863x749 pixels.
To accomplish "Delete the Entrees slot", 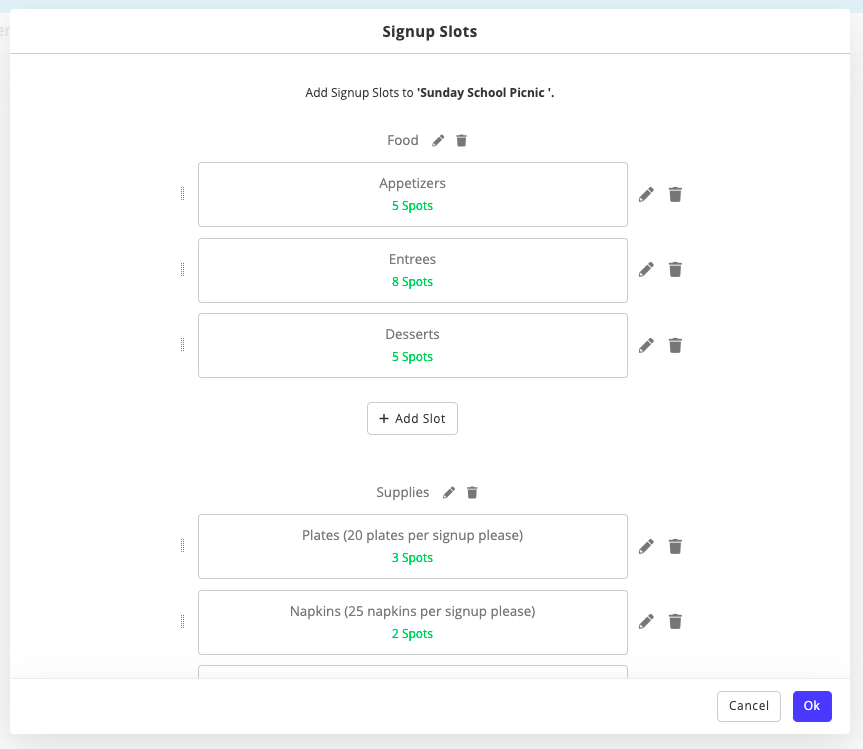I will point(675,269).
